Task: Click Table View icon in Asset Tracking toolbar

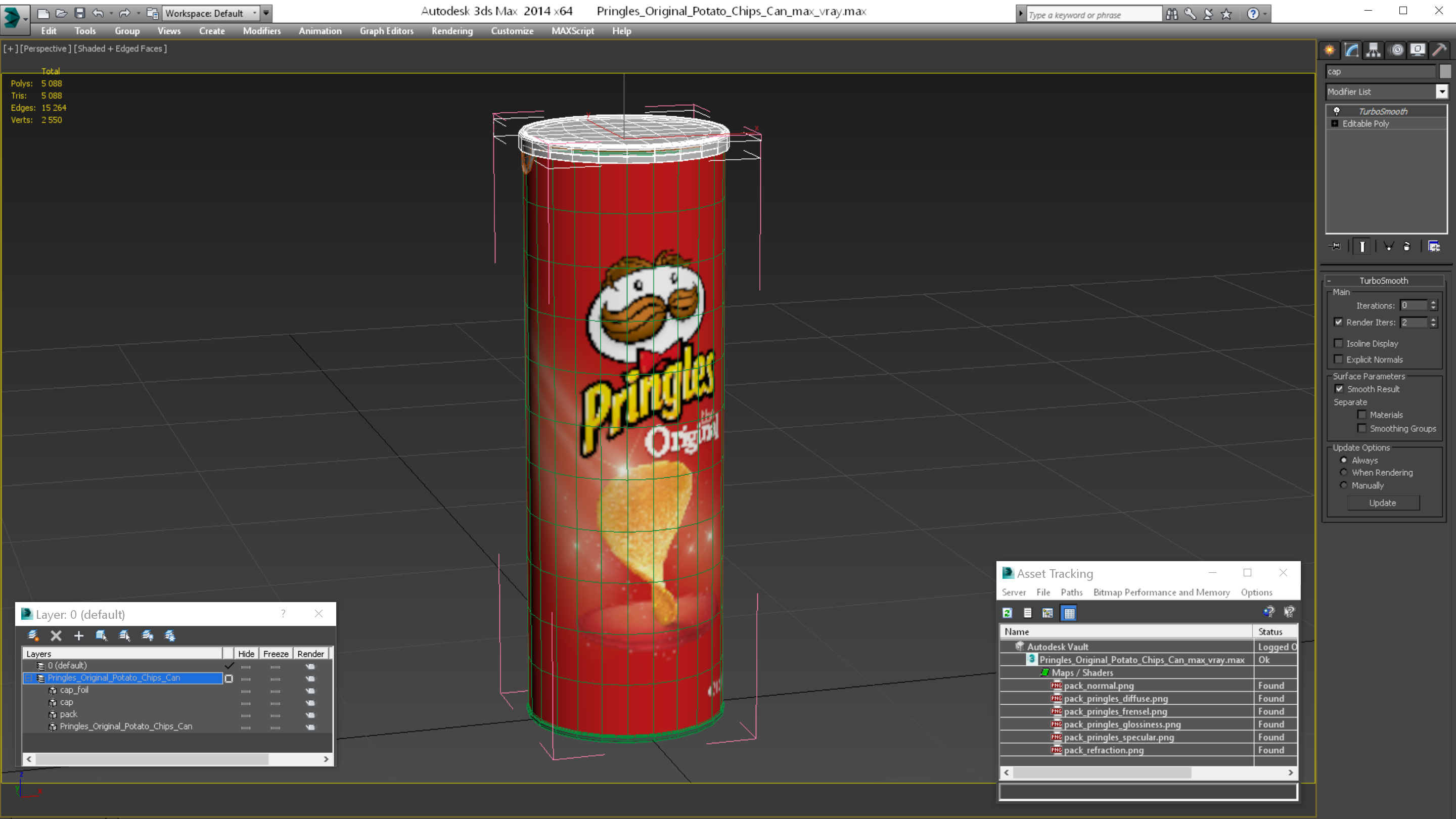Action: pyautogui.click(x=1069, y=613)
